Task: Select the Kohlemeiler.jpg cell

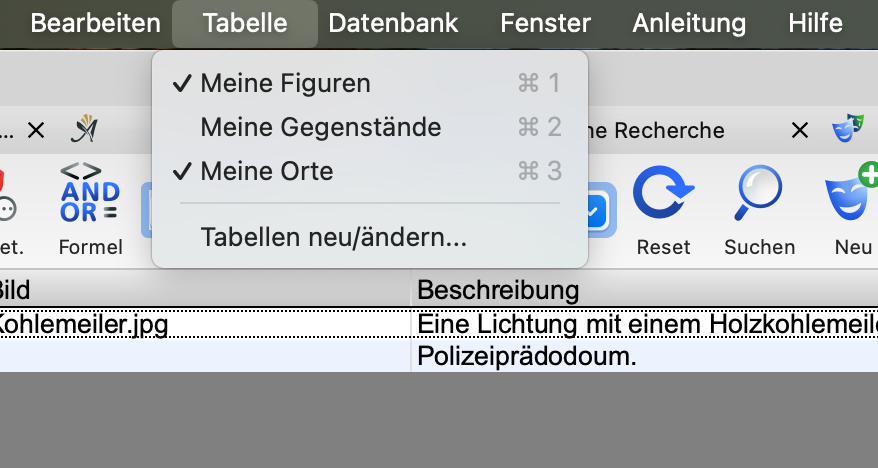Action: tap(205, 324)
